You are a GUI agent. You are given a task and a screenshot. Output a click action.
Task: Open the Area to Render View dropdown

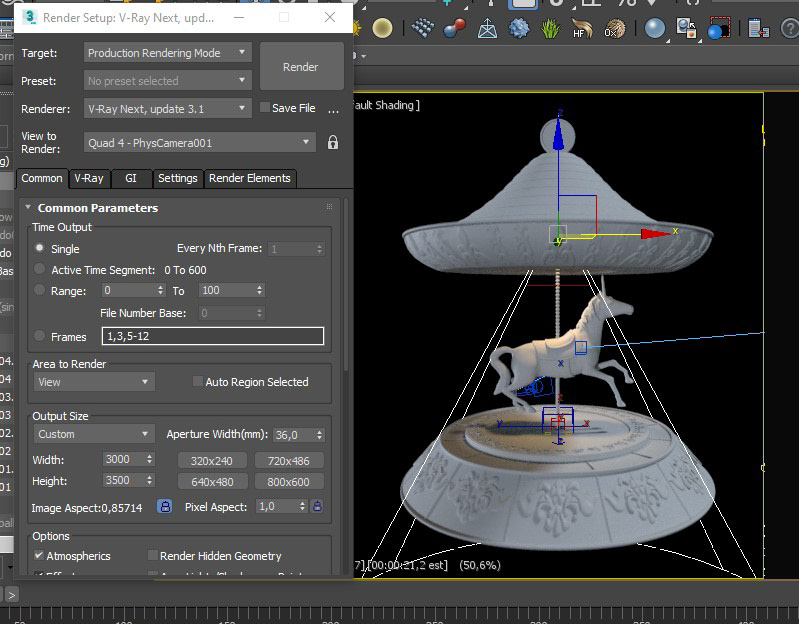pyautogui.click(x=94, y=382)
